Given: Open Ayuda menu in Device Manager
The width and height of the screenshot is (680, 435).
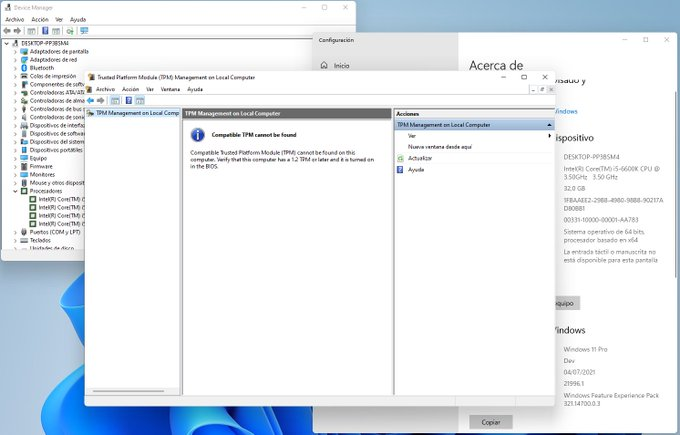Looking at the screenshot, I should point(78,20).
